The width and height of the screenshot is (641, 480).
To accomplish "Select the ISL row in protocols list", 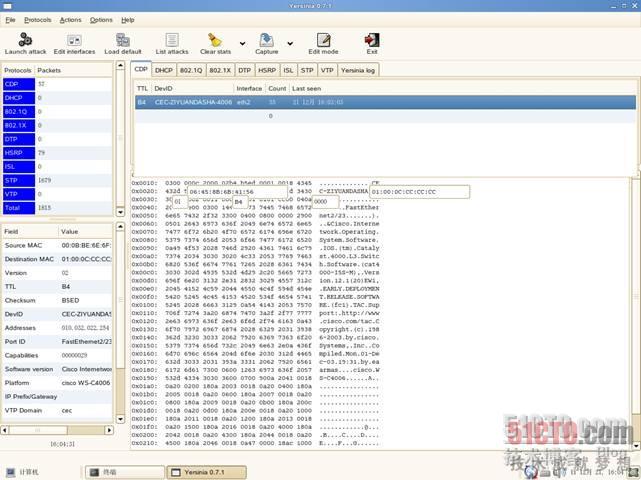I will click(x=57, y=166).
